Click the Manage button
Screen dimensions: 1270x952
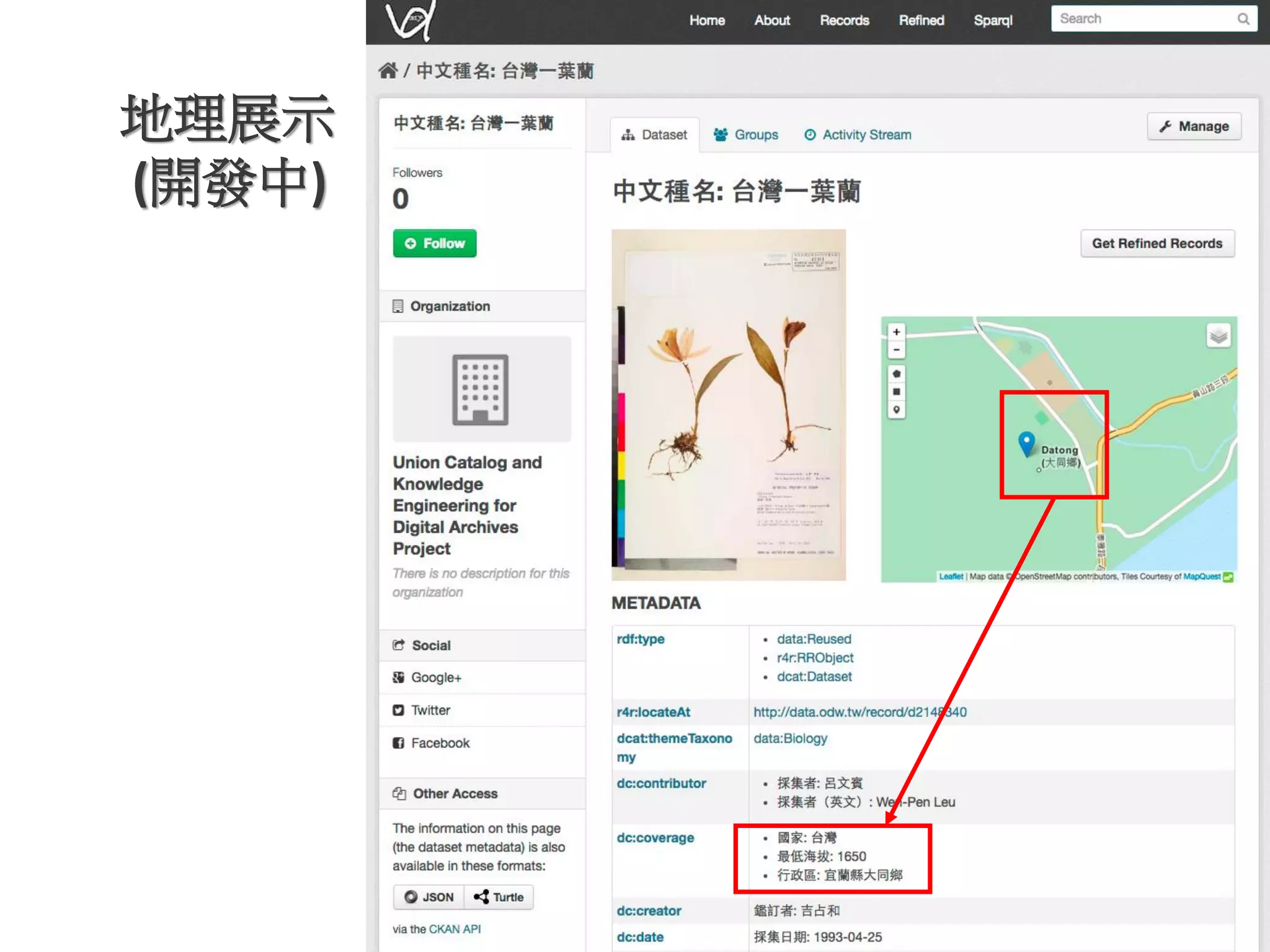pos(1194,126)
